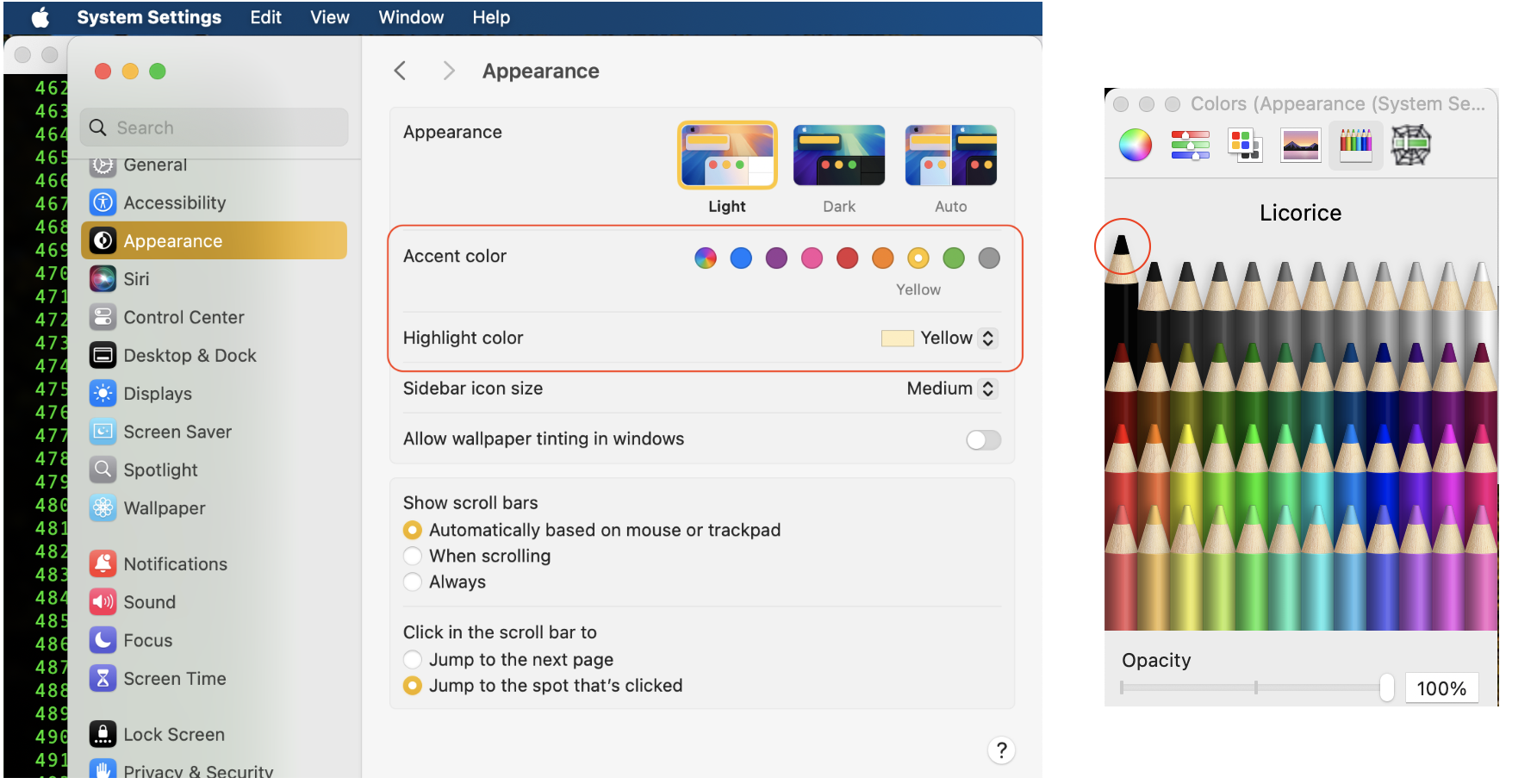Select Automatically based on mouse or trackpad
The width and height of the screenshot is (1537, 784).
(x=413, y=530)
